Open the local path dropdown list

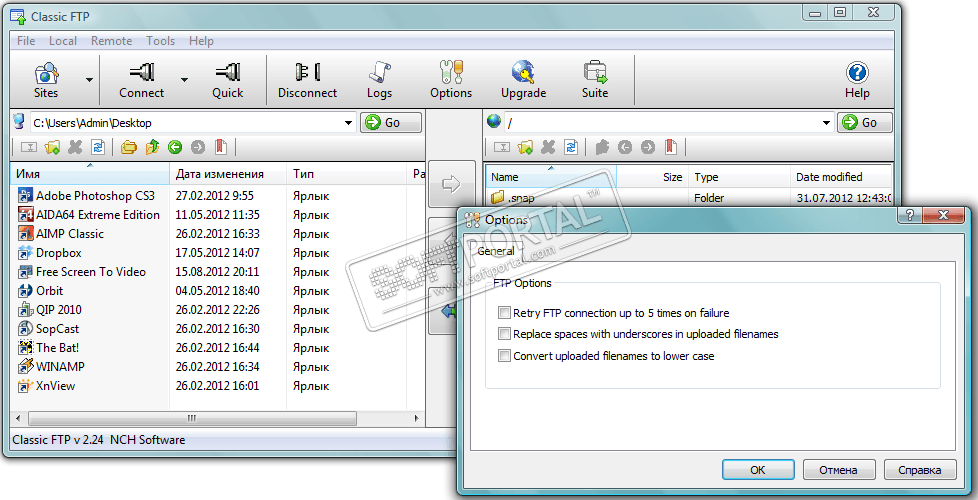point(349,123)
